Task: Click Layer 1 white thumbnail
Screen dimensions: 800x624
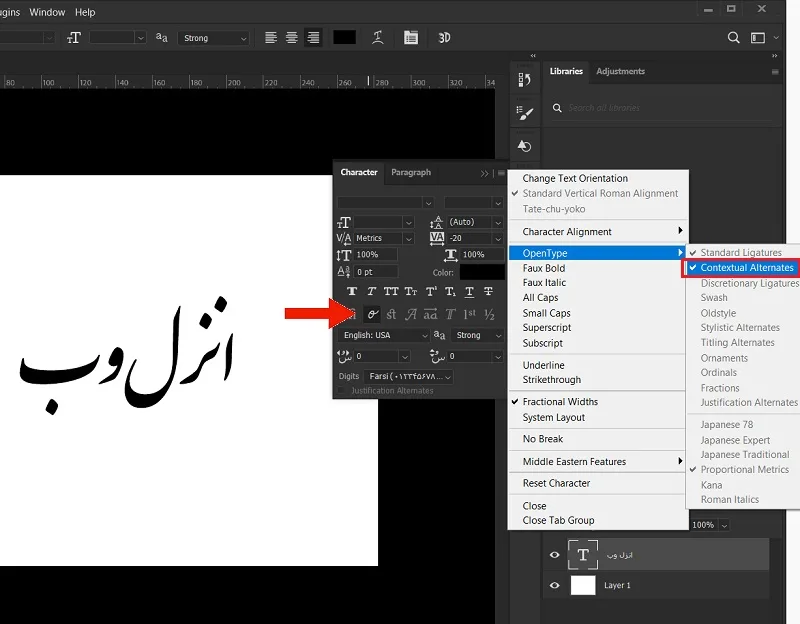Action: pyautogui.click(x=583, y=585)
